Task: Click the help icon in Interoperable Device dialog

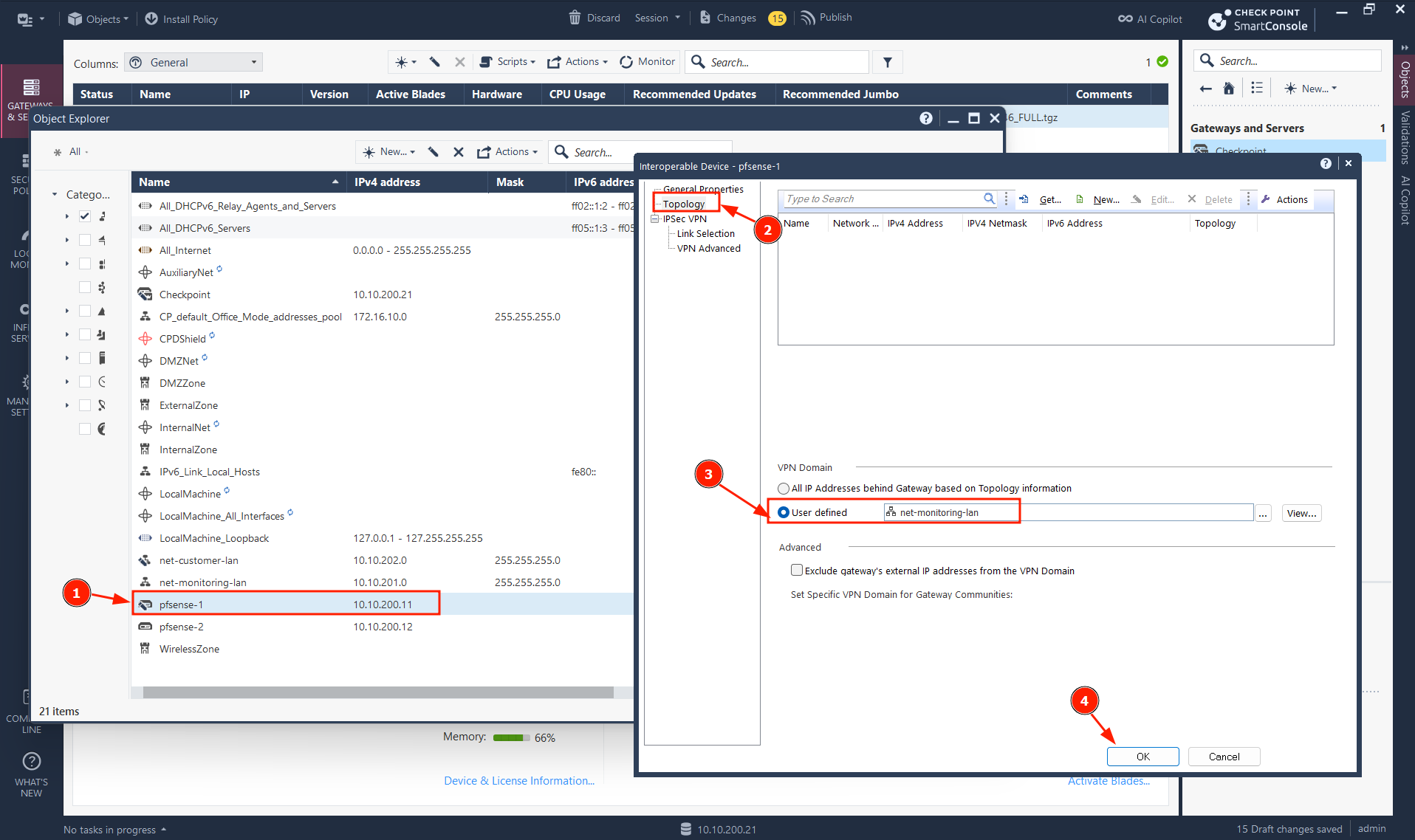Action: (1326, 163)
